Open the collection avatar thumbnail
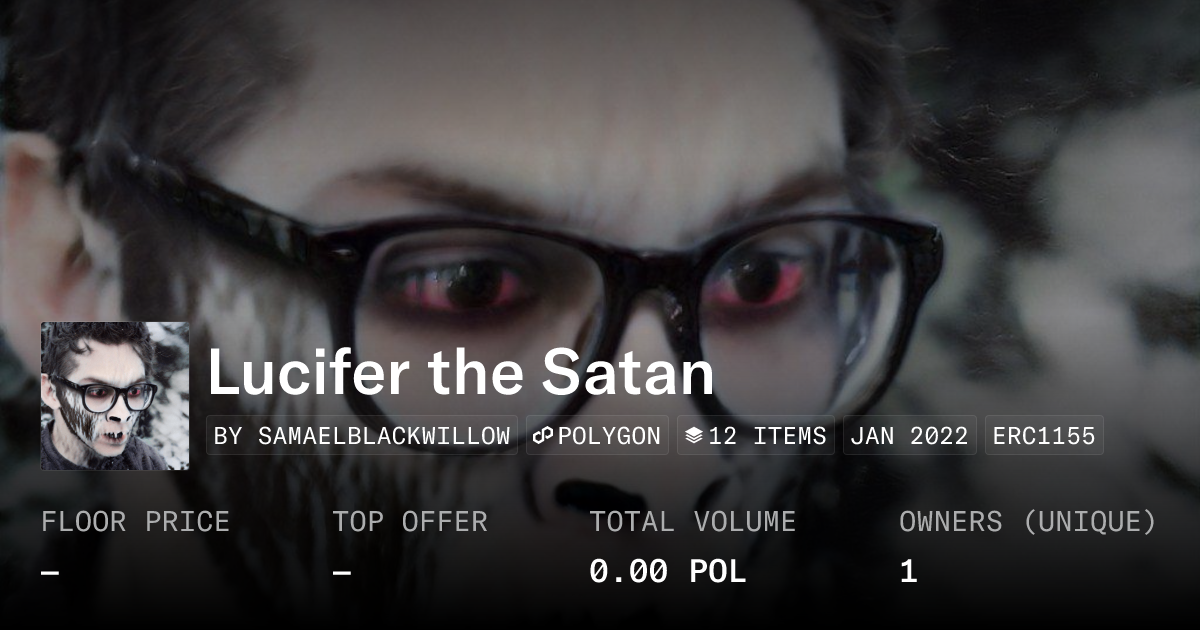The image size is (1200, 630). pos(115,396)
